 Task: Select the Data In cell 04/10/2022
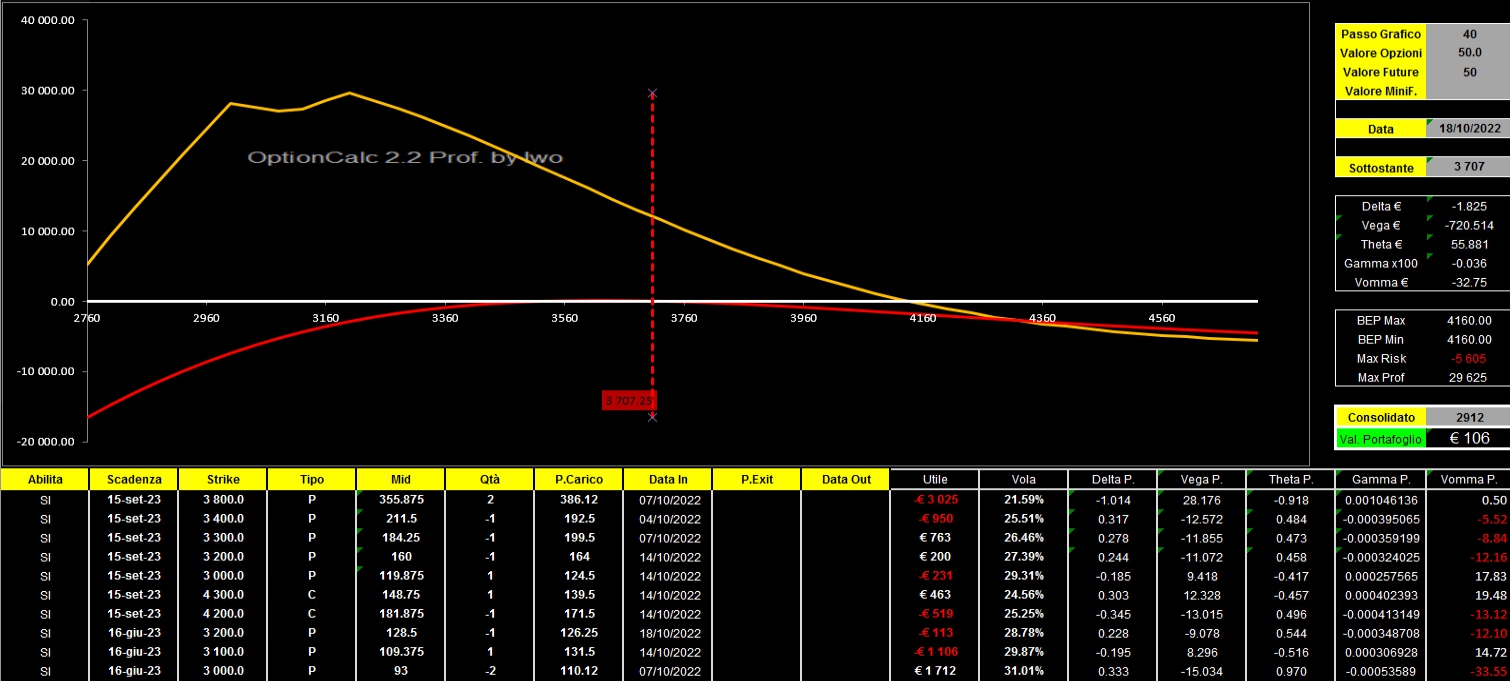(x=668, y=518)
